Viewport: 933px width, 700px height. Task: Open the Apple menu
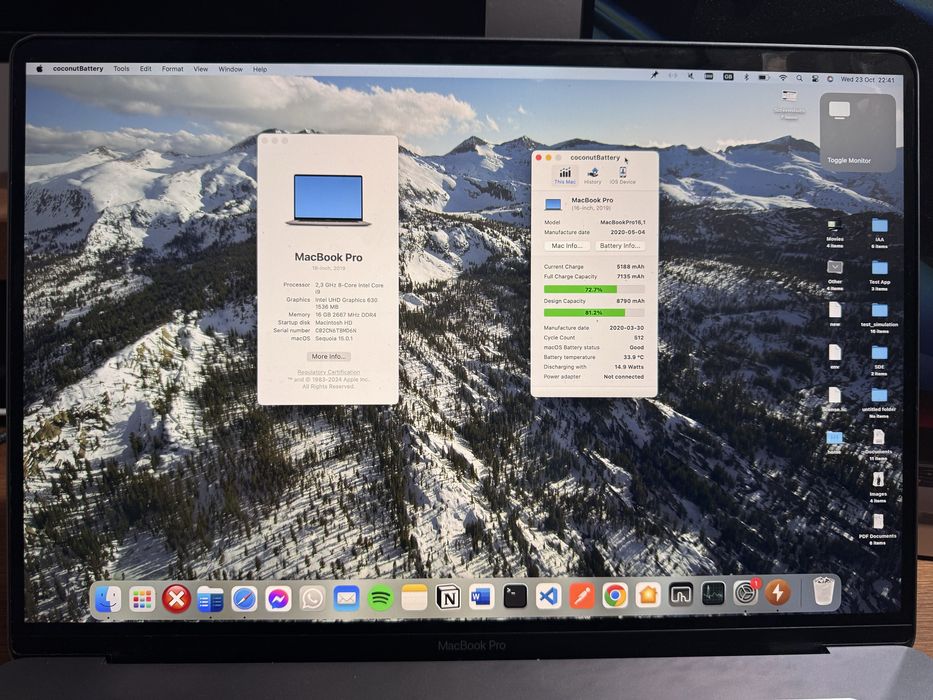click(39, 68)
